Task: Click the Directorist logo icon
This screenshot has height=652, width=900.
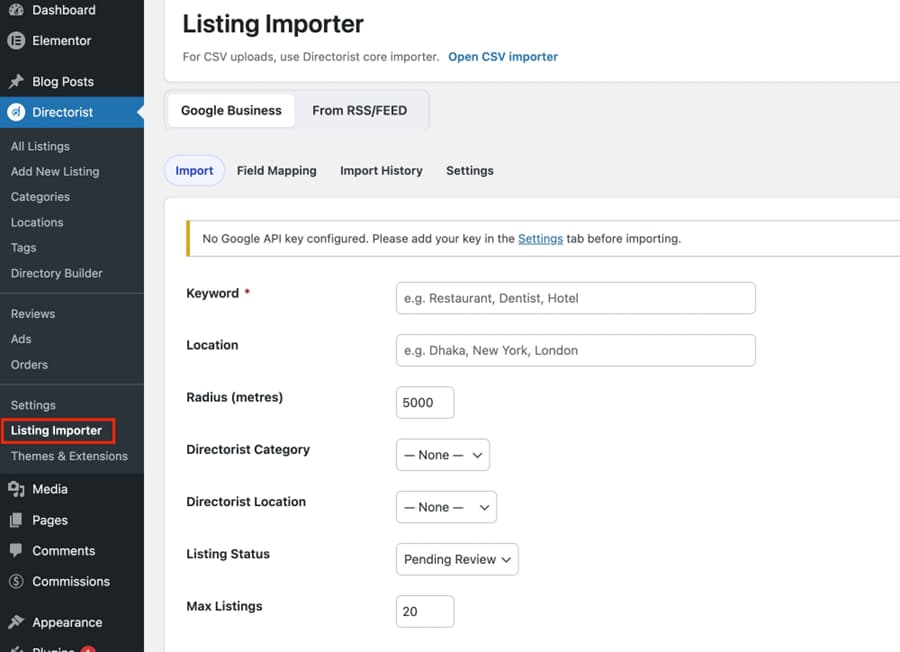Action: coord(16,112)
